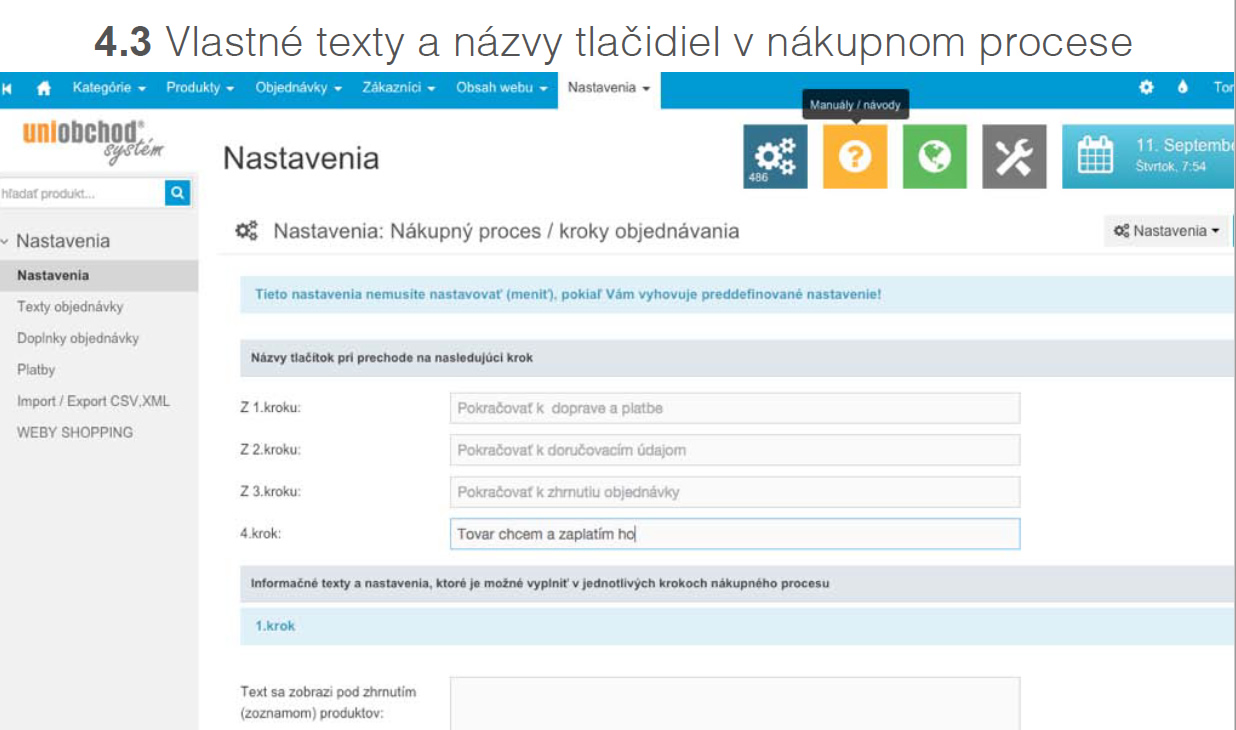Click the home icon in top navigation

[43, 88]
